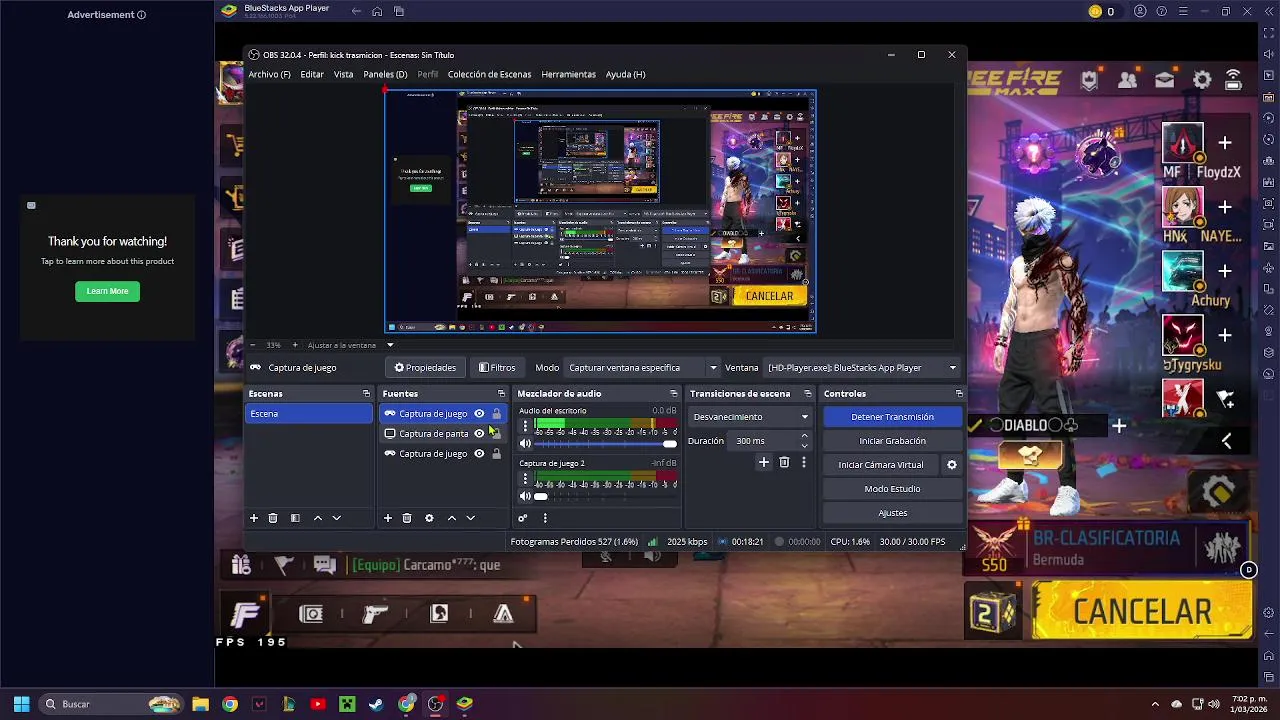Toggle lock on last Captura de juego source

click(496, 454)
